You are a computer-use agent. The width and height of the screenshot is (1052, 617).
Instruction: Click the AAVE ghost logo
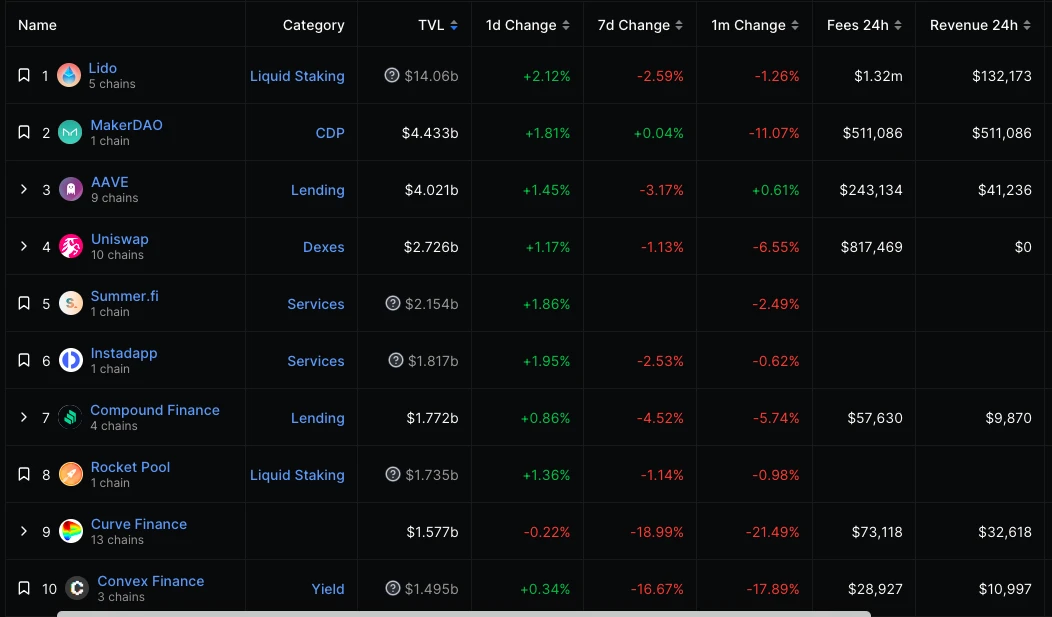[x=68, y=189]
